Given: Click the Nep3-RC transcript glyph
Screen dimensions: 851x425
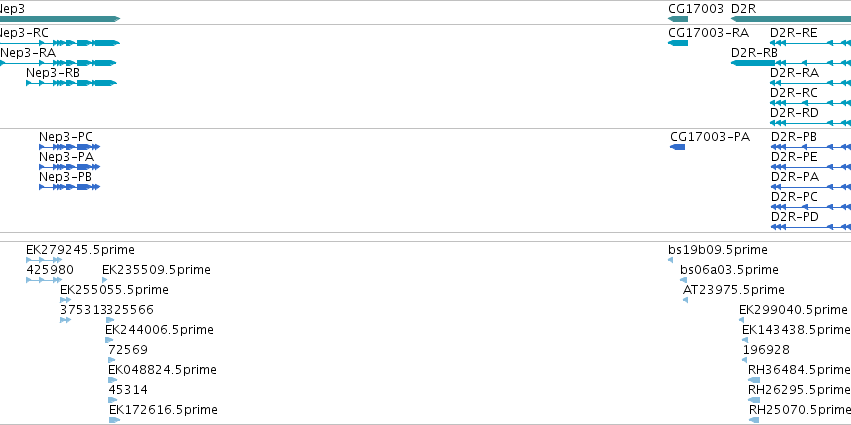Looking at the screenshot, I should [x=60, y=43].
